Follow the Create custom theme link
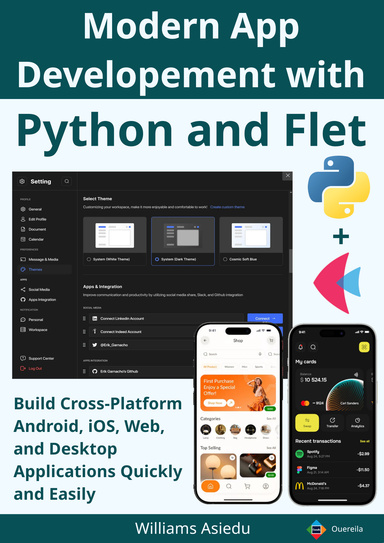This screenshot has height=543, width=384. (227, 207)
